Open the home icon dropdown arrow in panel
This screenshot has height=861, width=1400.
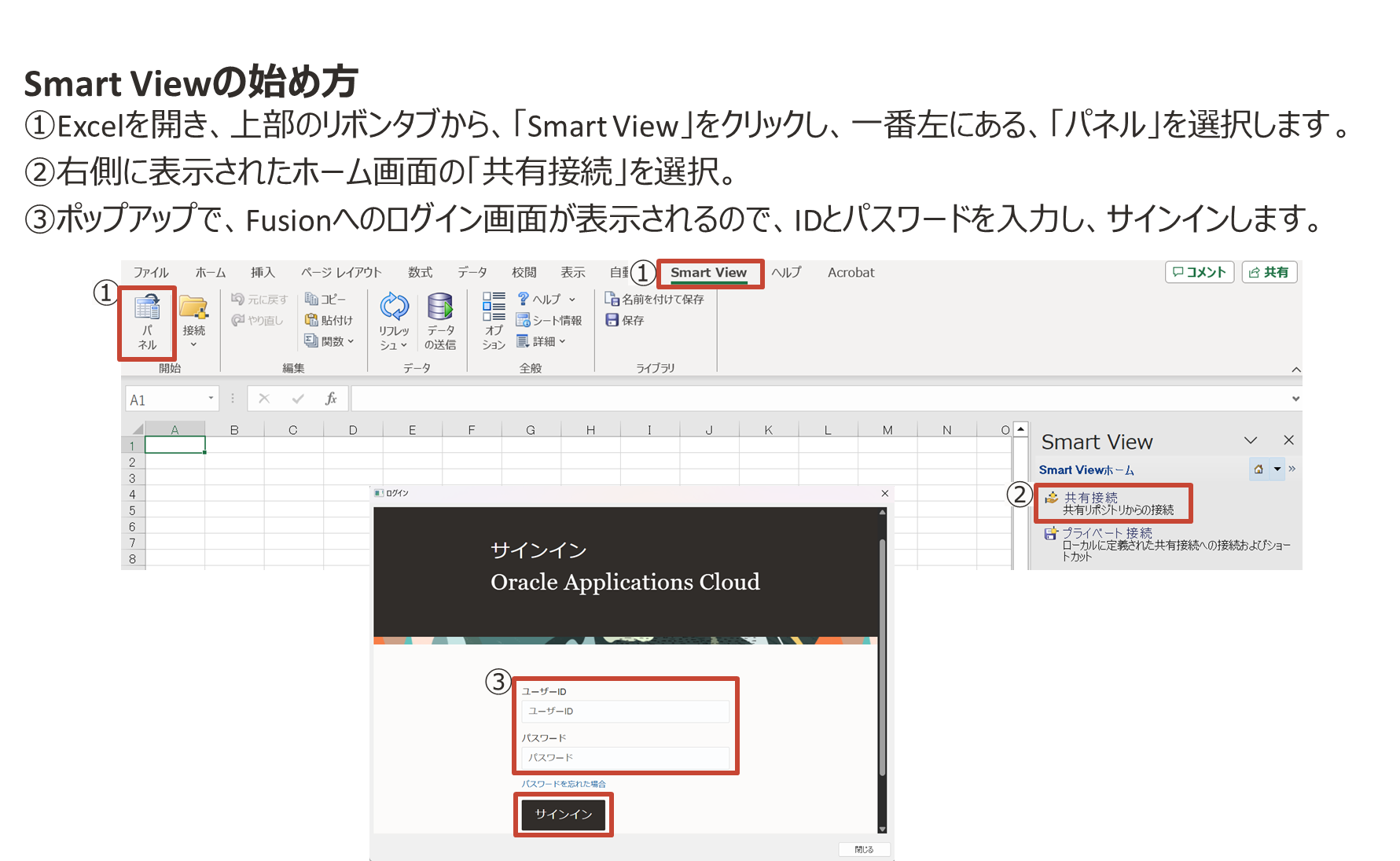point(1277,469)
